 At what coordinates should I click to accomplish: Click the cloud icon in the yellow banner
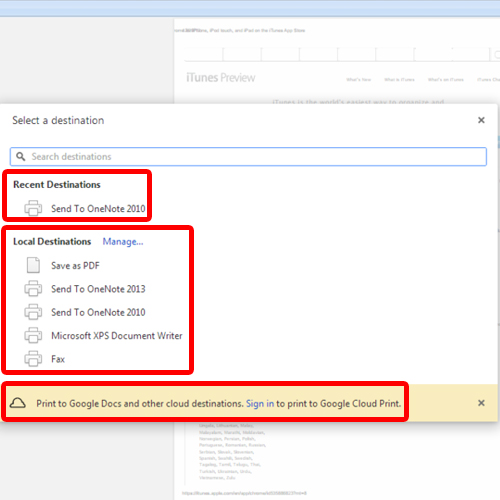tap(17, 403)
